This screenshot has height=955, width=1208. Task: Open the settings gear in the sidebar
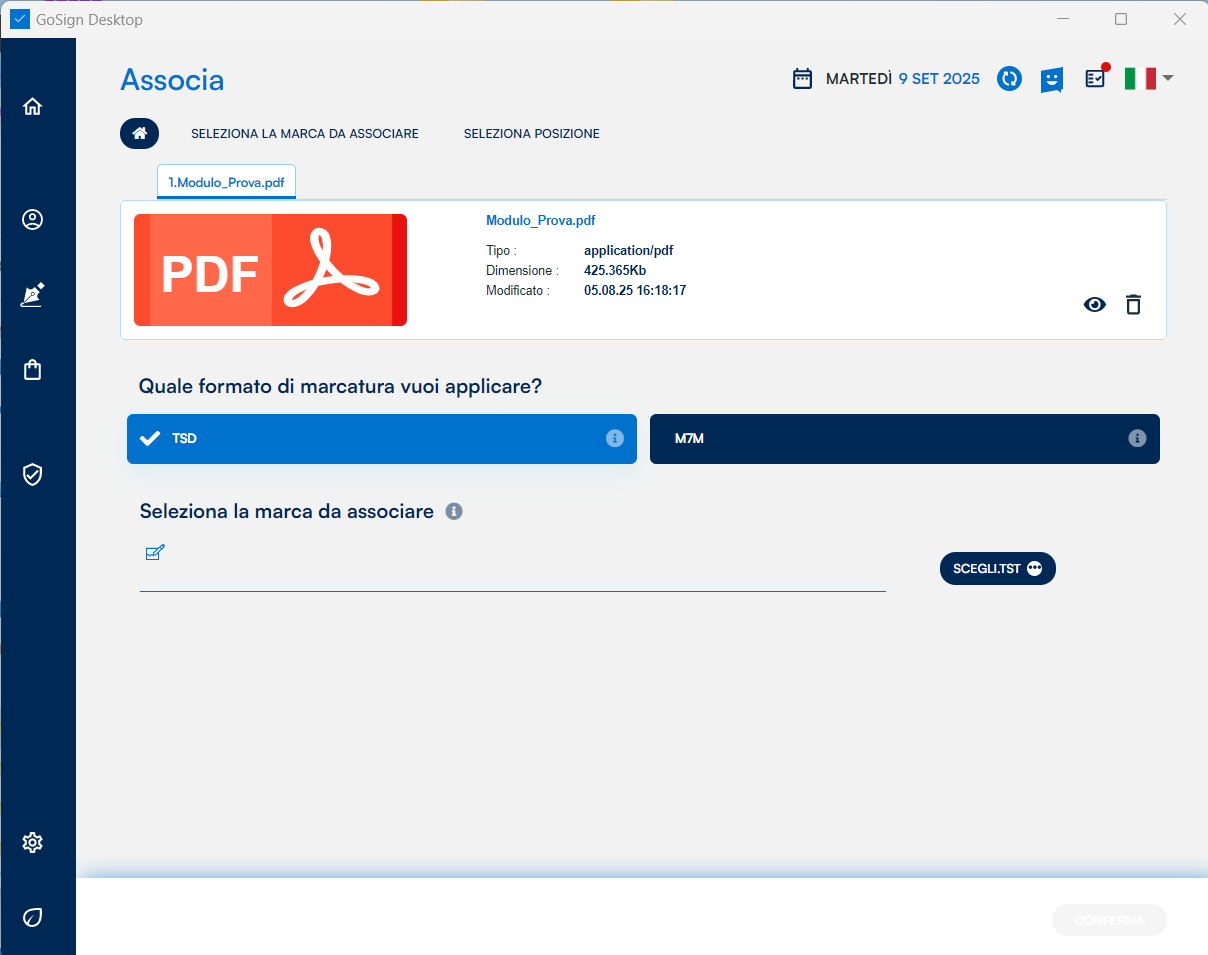point(33,842)
